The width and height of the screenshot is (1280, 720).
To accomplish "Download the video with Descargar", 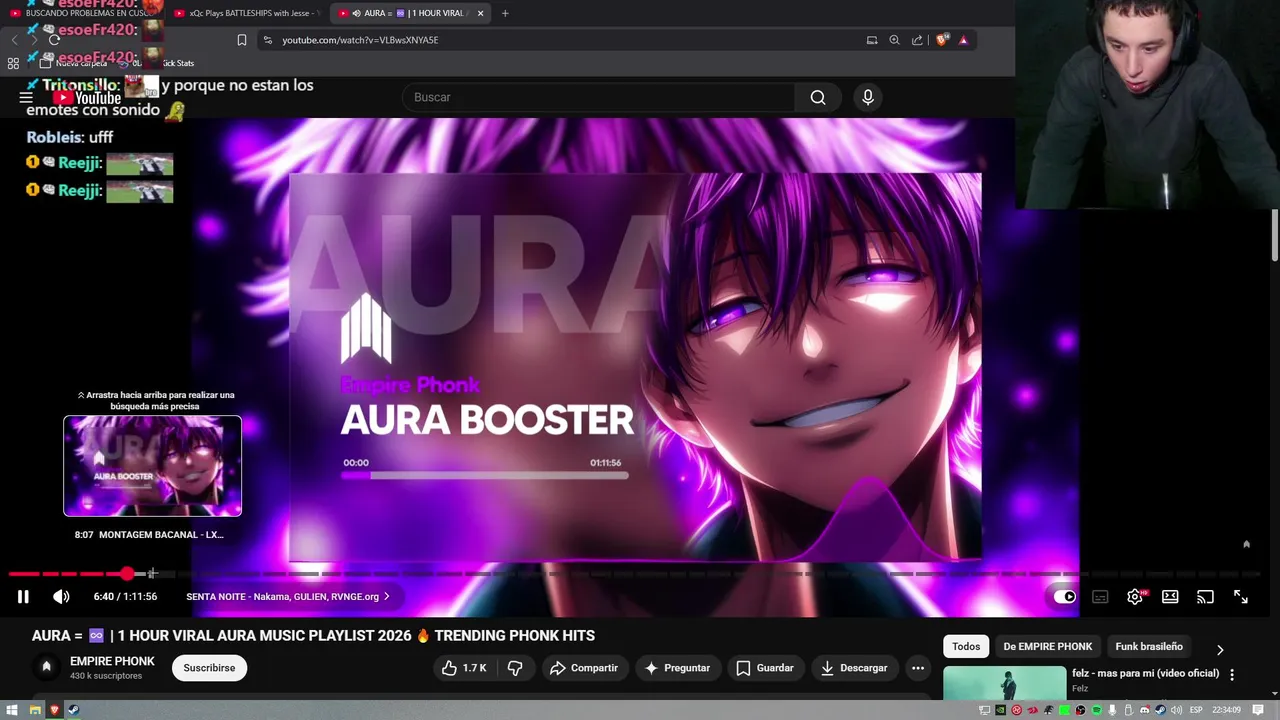I will [x=854, y=668].
